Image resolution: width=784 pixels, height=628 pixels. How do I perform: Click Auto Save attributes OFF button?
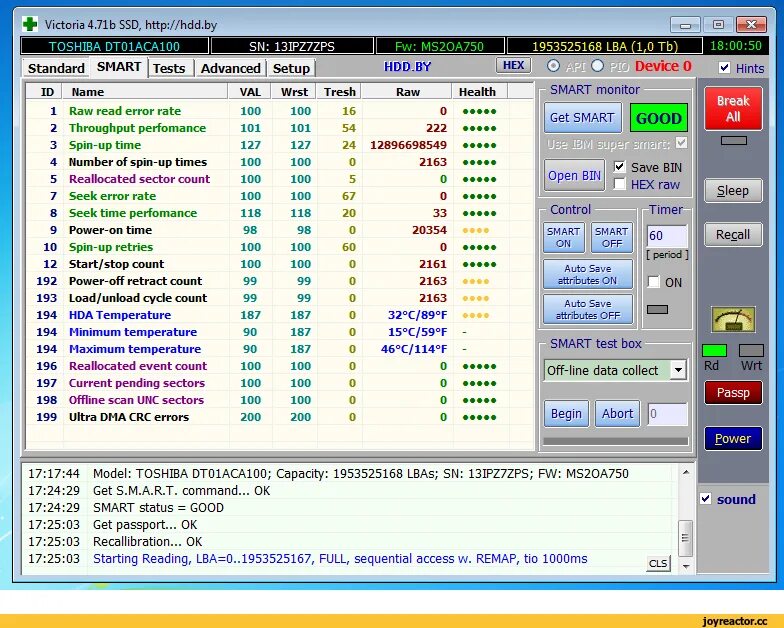[588, 310]
